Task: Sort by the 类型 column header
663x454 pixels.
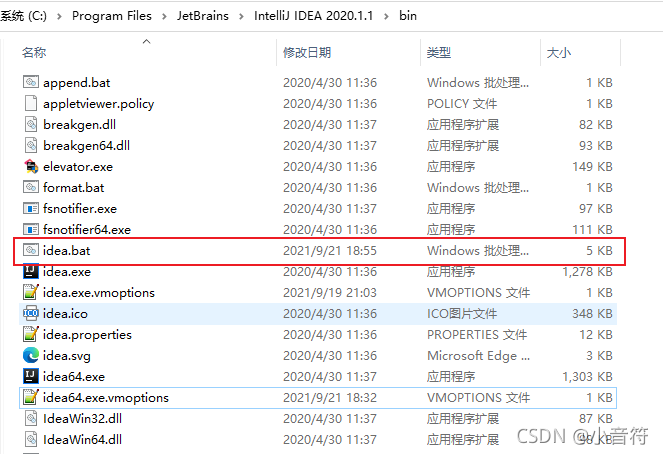Action: pos(438,52)
